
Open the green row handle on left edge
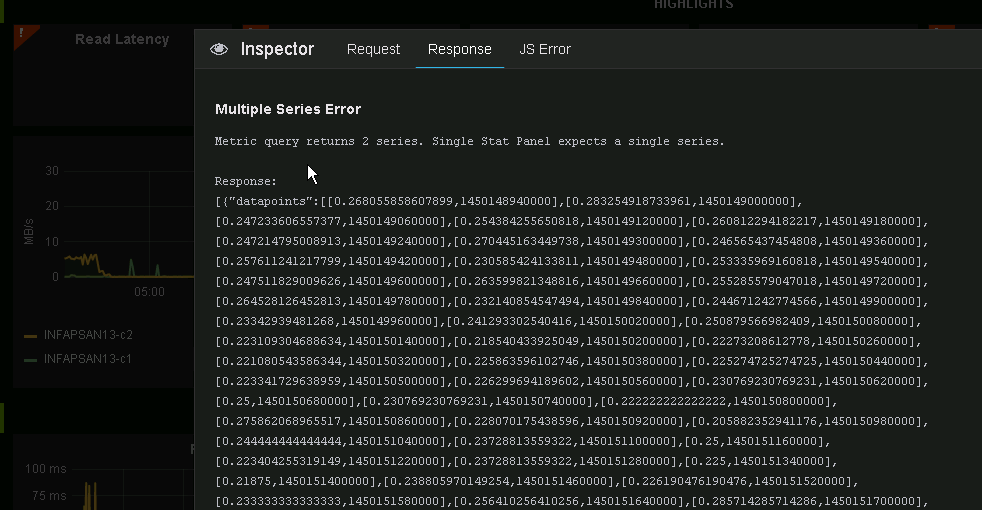coord(3,418)
